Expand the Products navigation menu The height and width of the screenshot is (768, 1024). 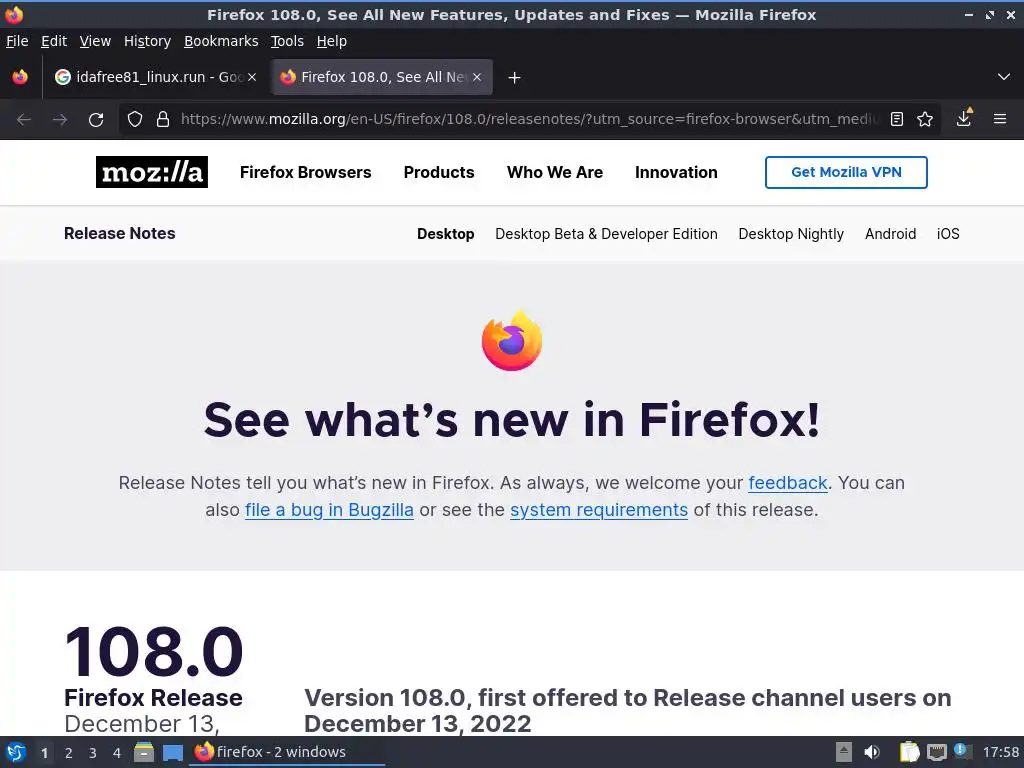tap(439, 172)
